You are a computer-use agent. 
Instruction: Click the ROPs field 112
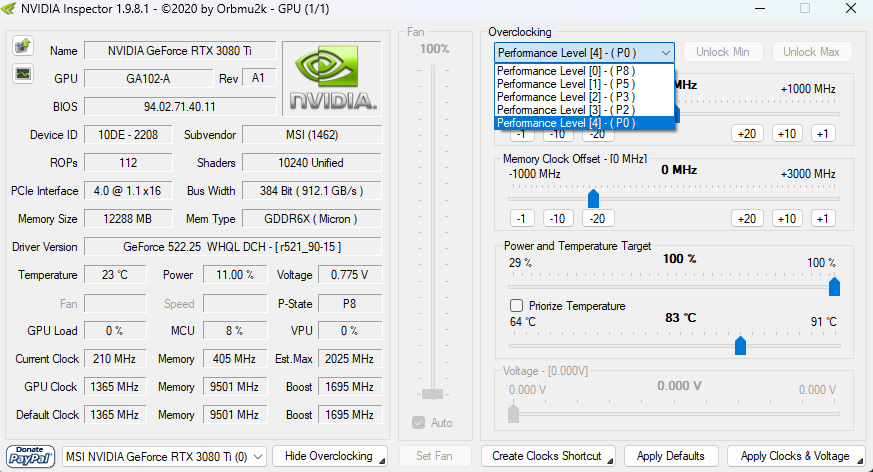pyautogui.click(x=128, y=163)
